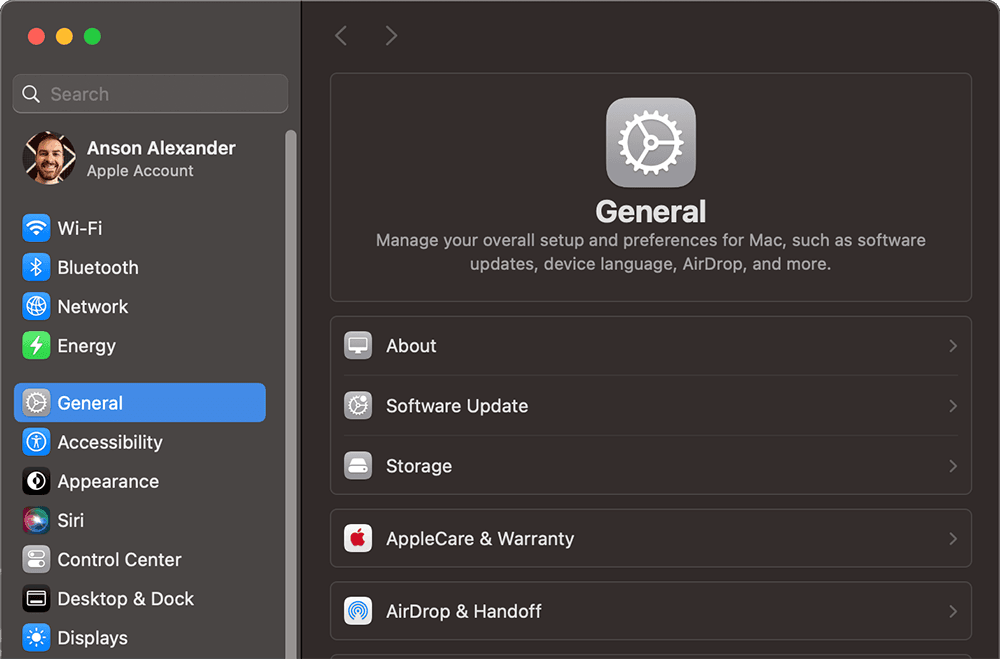Click Anson Alexander's Apple Account entry

[150, 157]
